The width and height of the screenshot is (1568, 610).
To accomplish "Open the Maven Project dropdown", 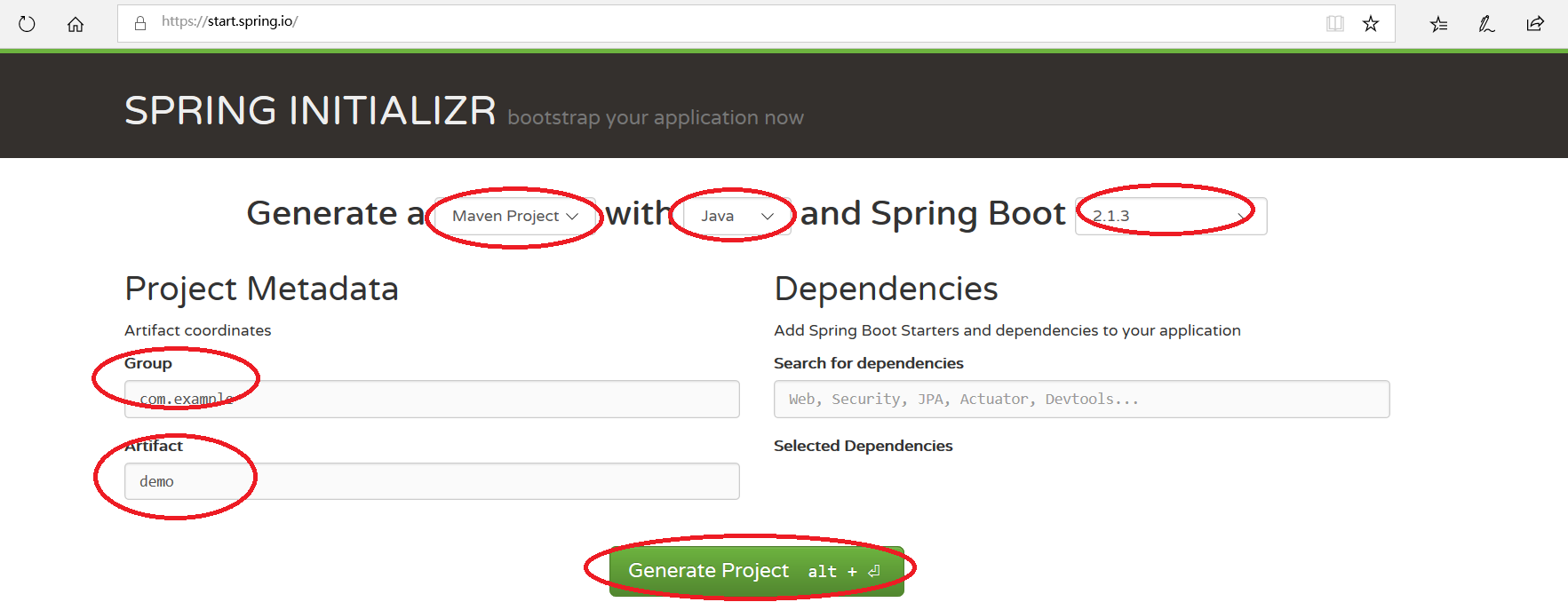I will click(x=515, y=216).
